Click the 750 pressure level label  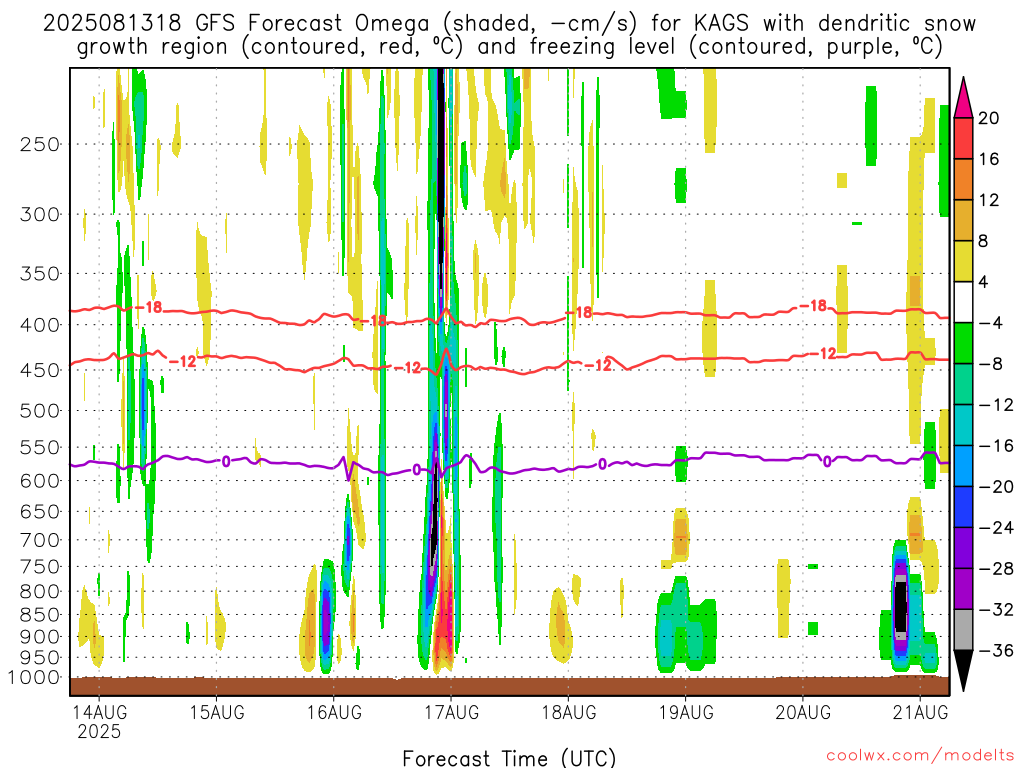coord(40,567)
